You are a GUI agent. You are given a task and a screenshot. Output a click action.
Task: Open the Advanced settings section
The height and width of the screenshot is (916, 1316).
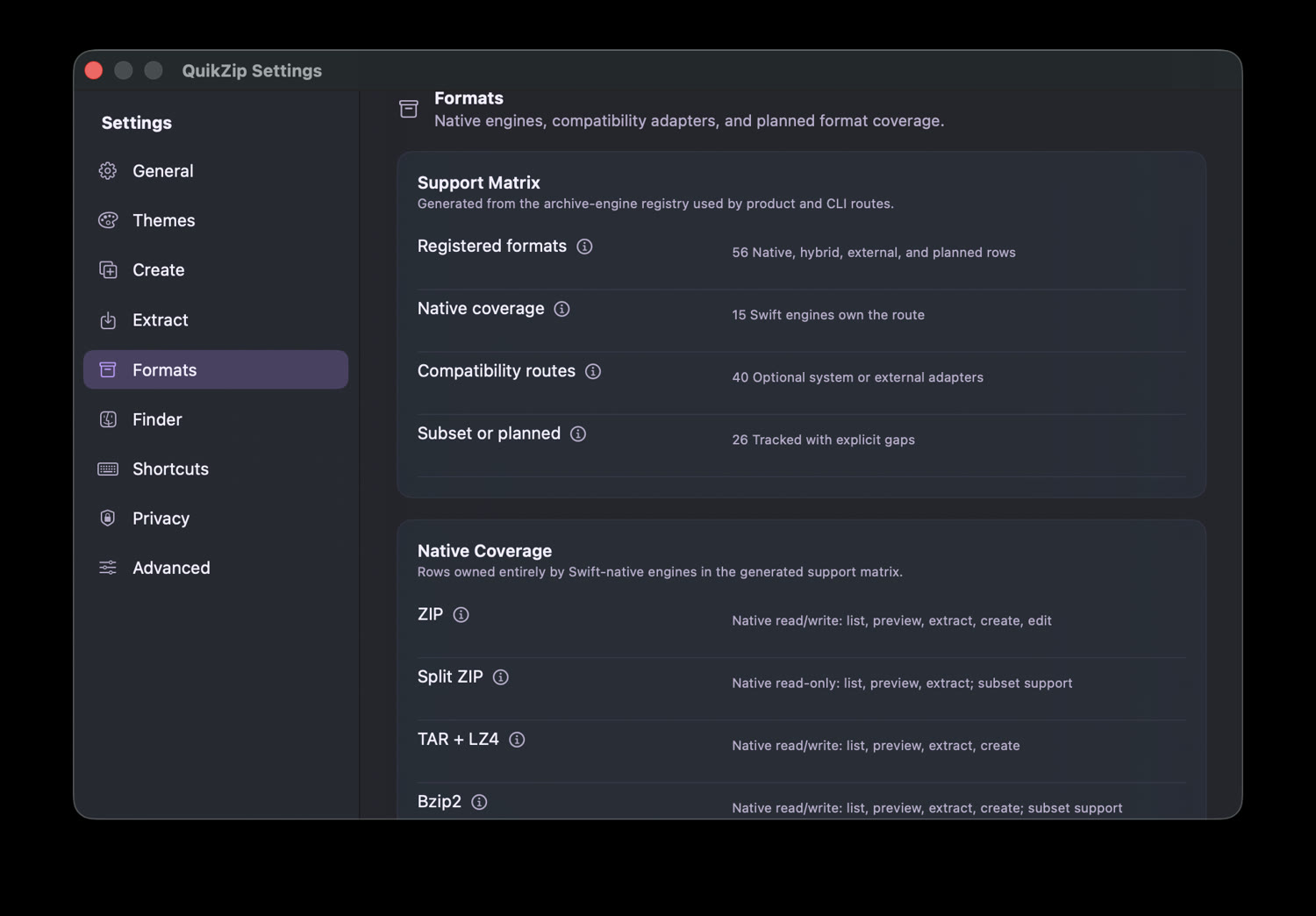click(x=216, y=568)
